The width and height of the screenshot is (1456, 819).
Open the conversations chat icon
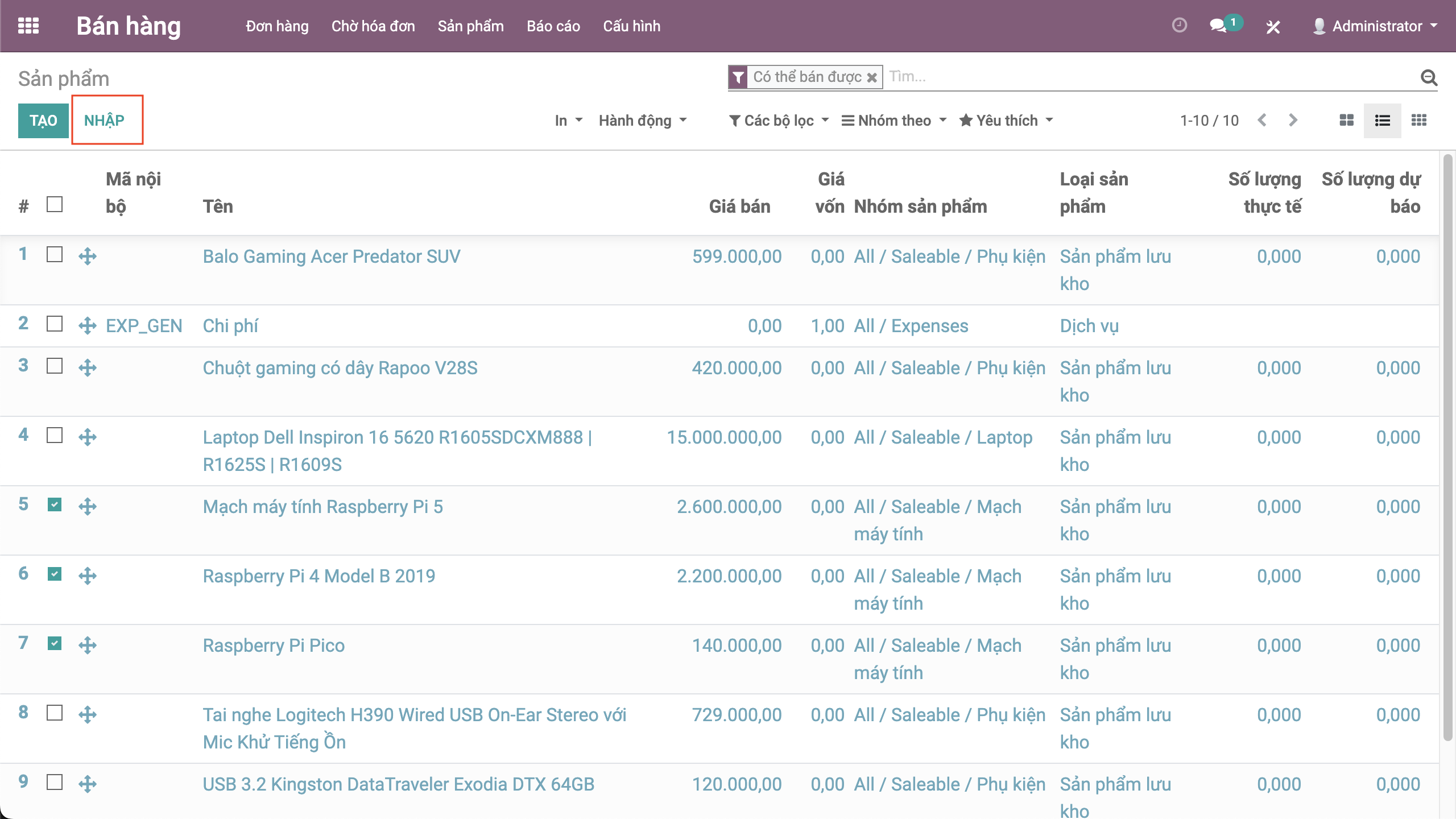point(1218,26)
